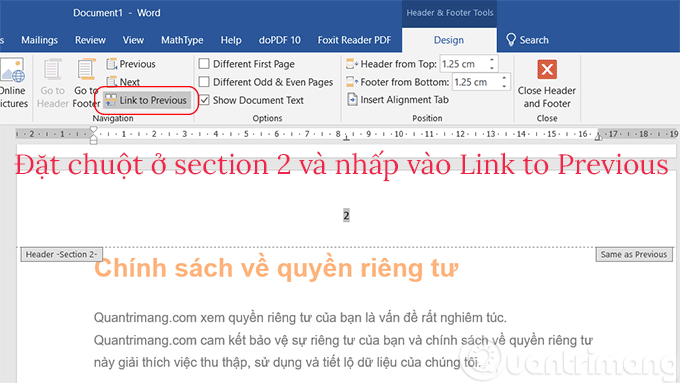Click the Go to Footer icon

click(x=86, y=70)
